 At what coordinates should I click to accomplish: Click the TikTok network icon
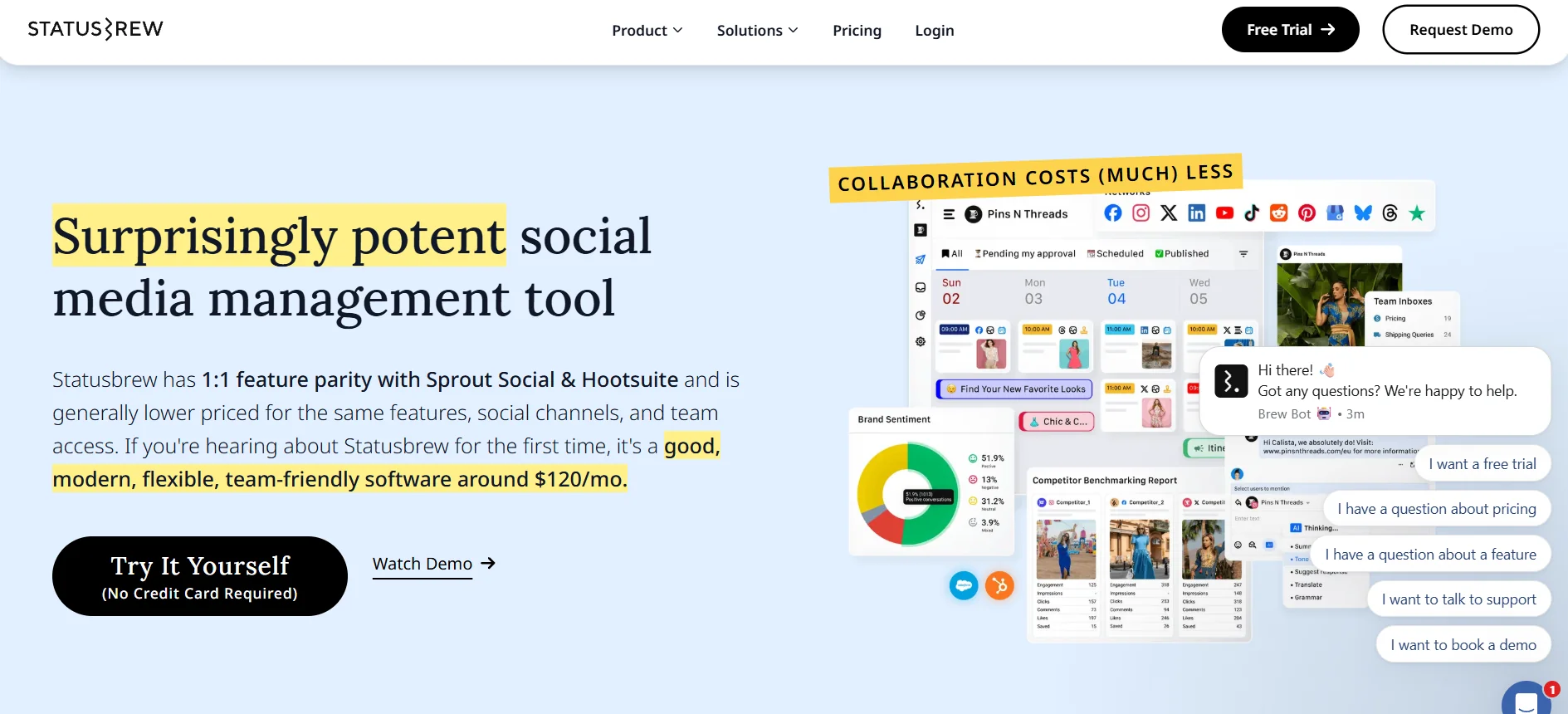point(1252,213)
